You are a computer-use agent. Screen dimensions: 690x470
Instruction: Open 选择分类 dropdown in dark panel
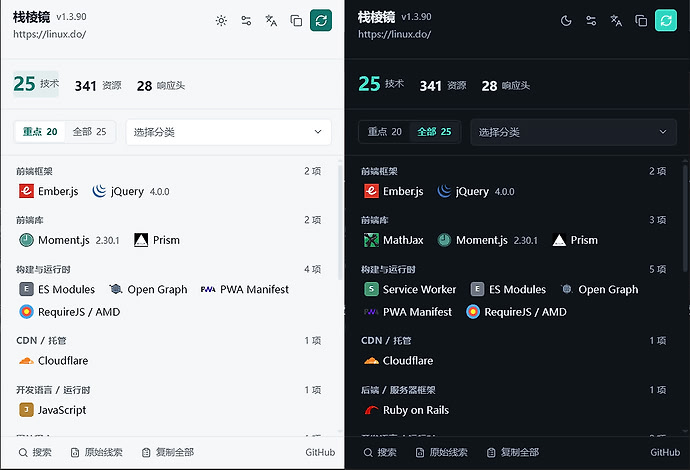coord(573,132)
